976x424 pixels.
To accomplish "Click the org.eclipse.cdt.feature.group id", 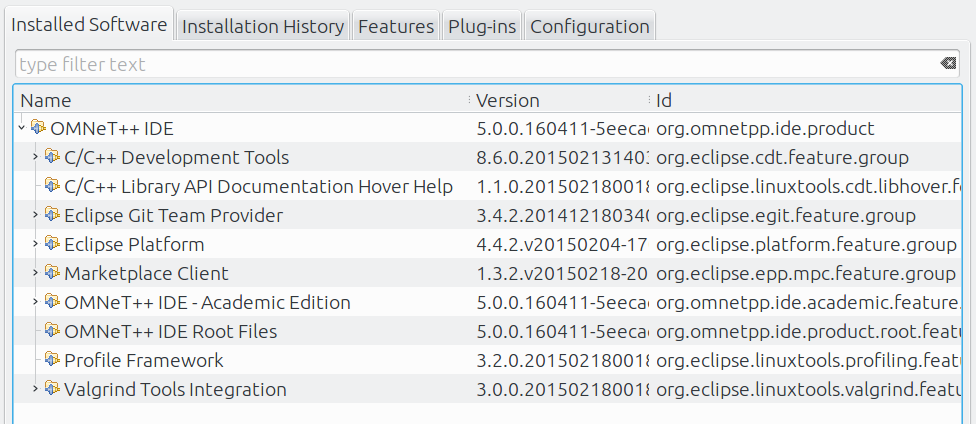I will (782, 158).
